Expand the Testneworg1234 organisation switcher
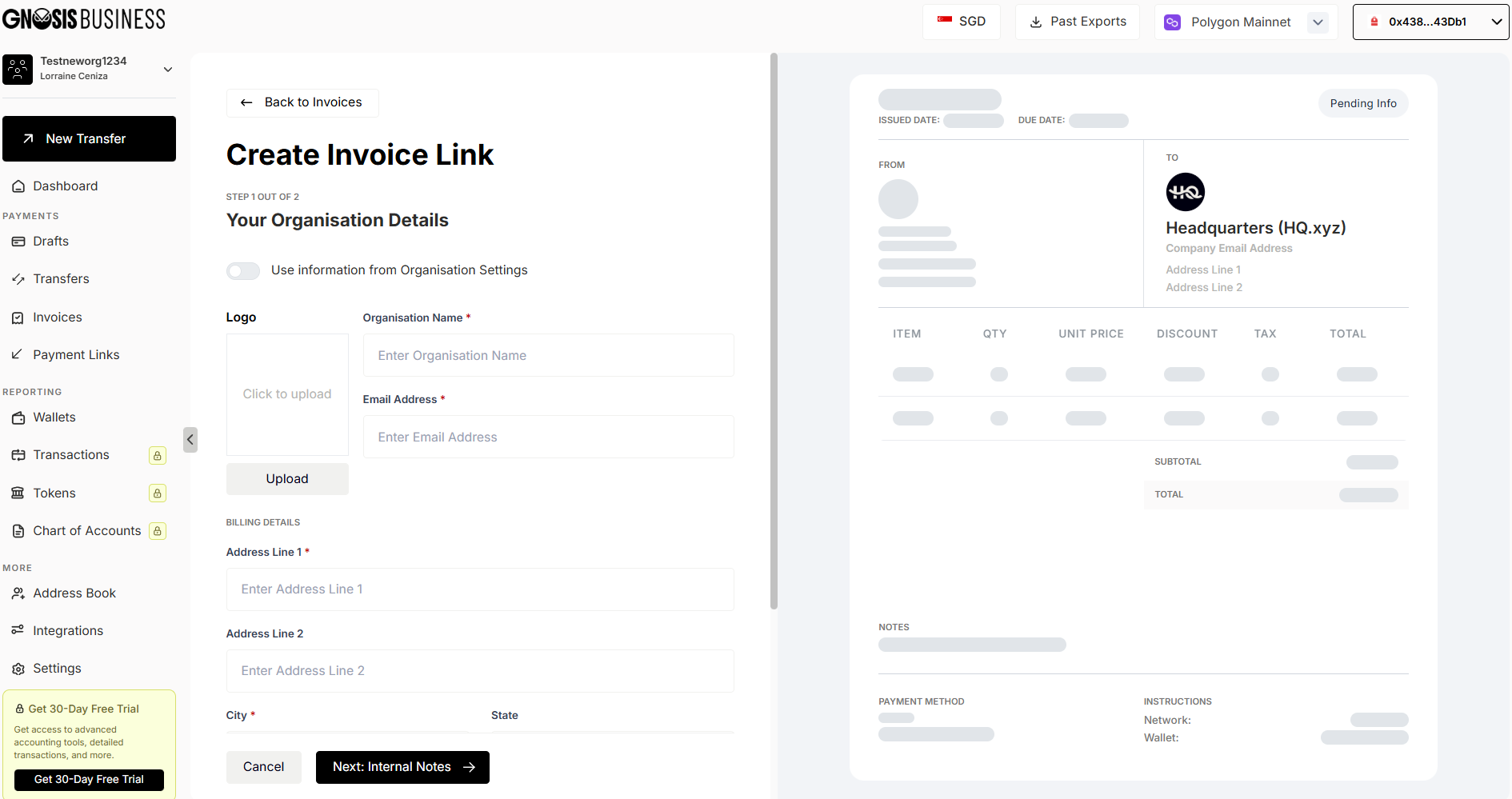The width and height of the screenshot is (1512, 799). [168, 70]
